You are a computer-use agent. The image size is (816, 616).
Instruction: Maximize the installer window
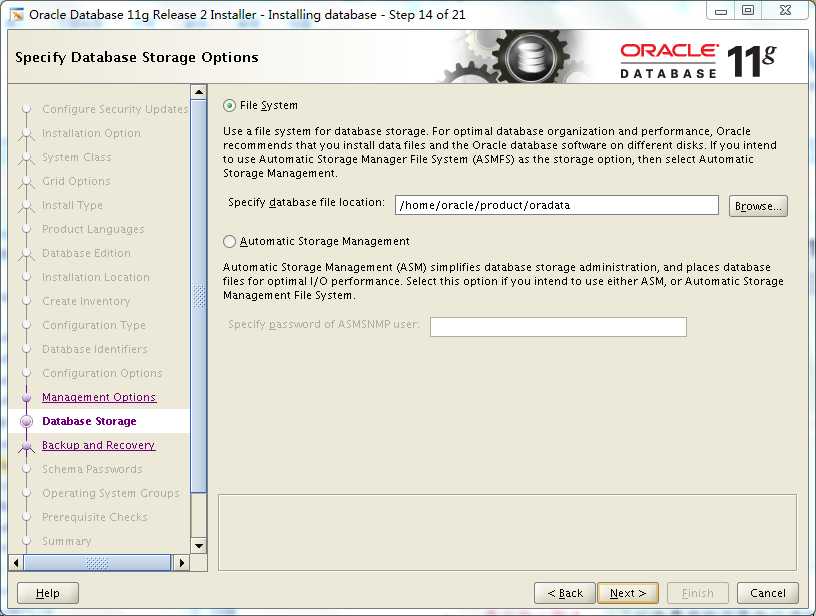click(748, 11)
